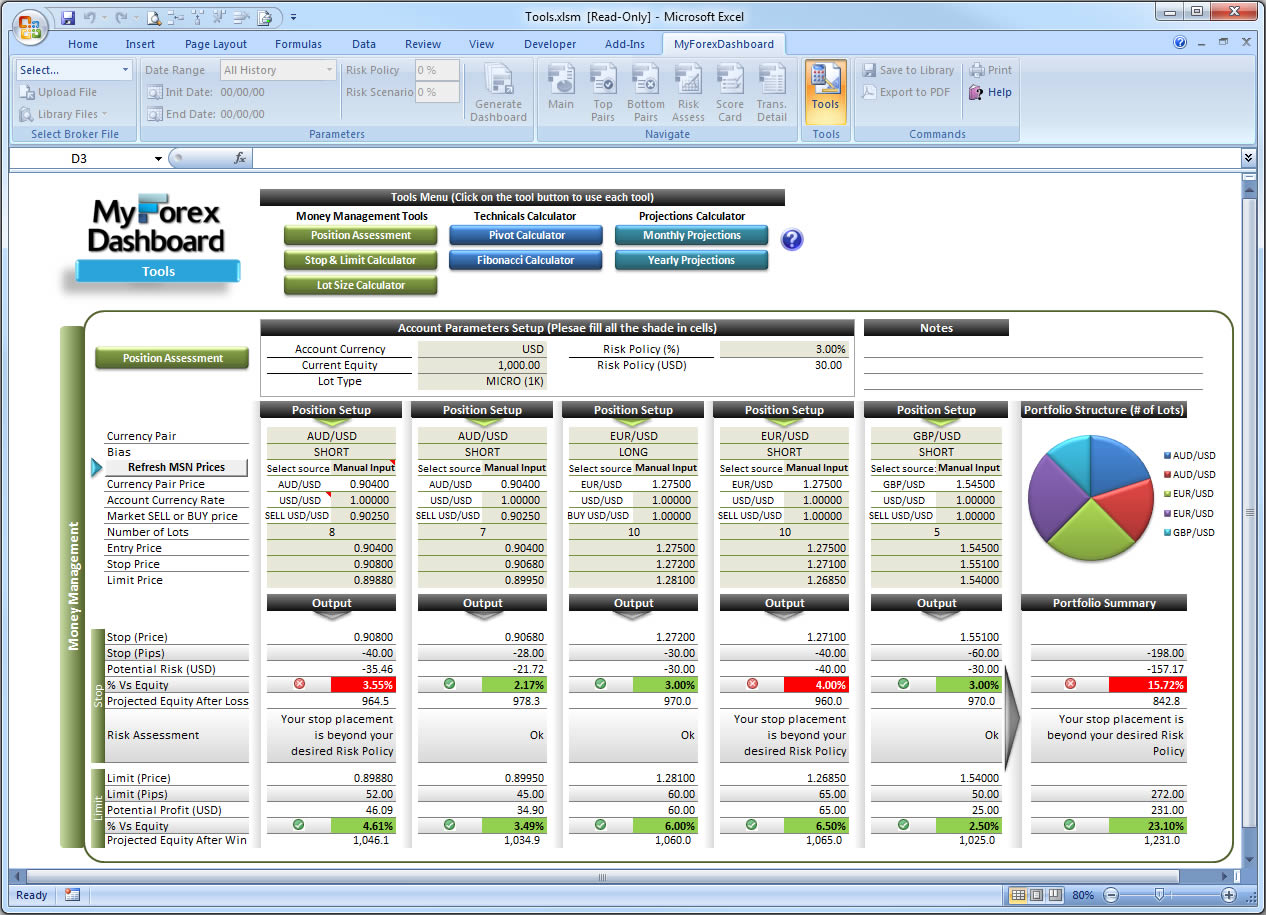Open the Stop & Limit Calculator tool

point(361,260)
